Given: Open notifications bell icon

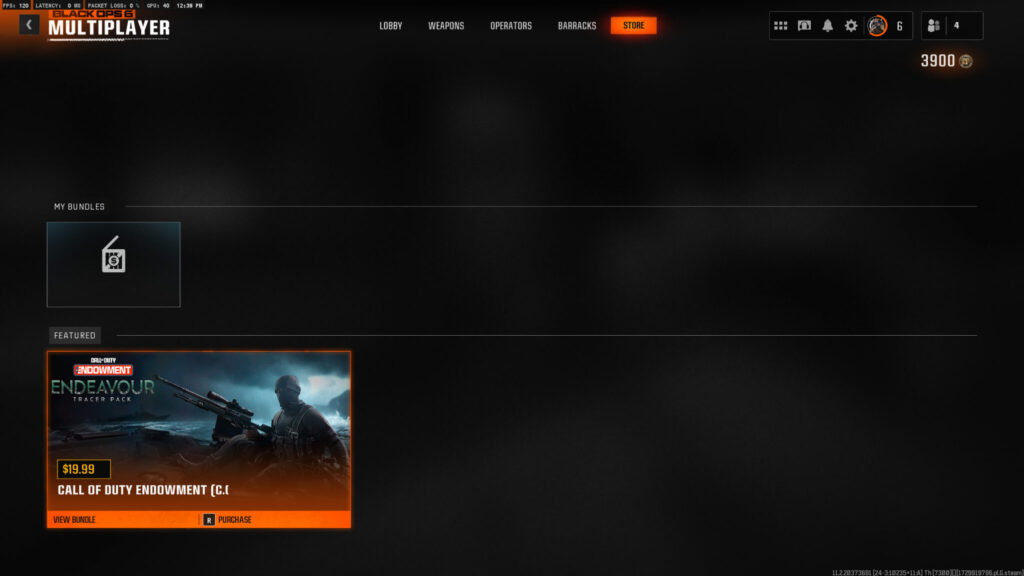Looking at the screenshot, I should pos(827,26).
